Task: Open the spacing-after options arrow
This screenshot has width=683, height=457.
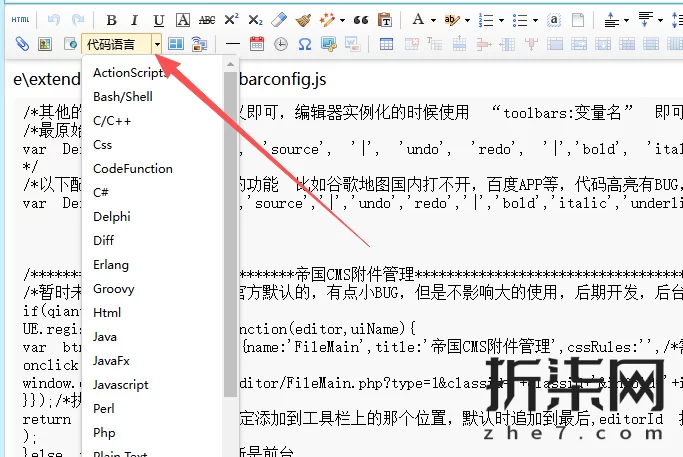Action: point(660,20)
